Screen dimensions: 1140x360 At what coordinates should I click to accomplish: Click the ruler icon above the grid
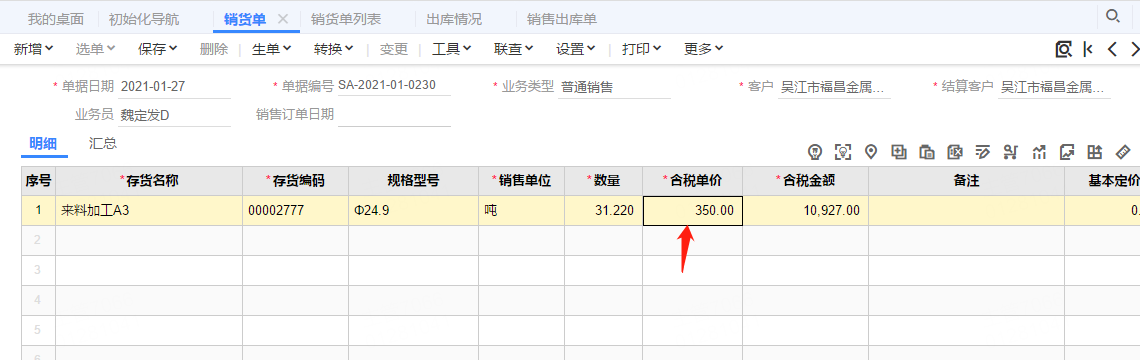(1123, 152)
